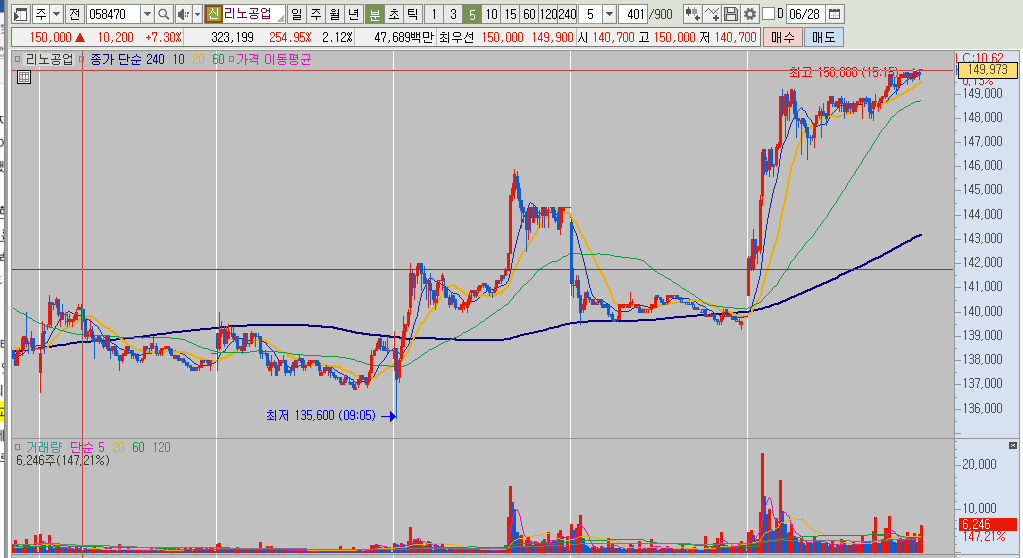Image resolution: width=1023 pixels, height=558 pixels.
Task: Open the market type '주' dropdown arrow
Action: [x=56, y=14]
